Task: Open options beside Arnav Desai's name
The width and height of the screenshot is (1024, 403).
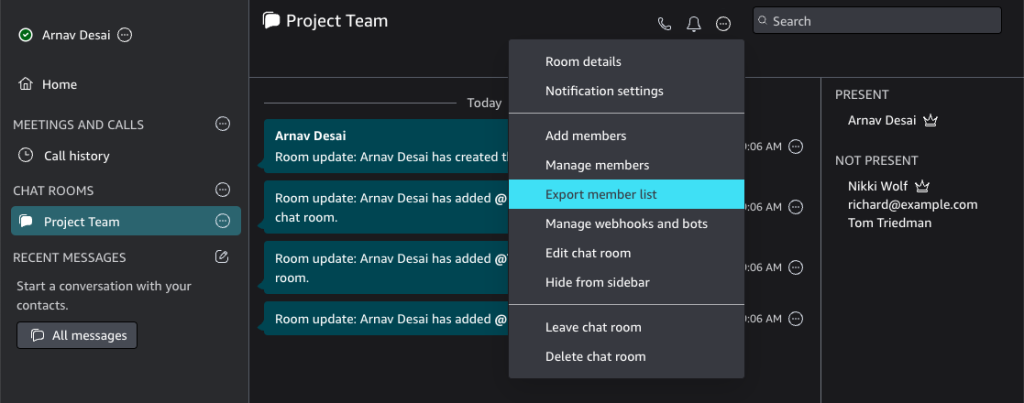Action: [125, 35]
